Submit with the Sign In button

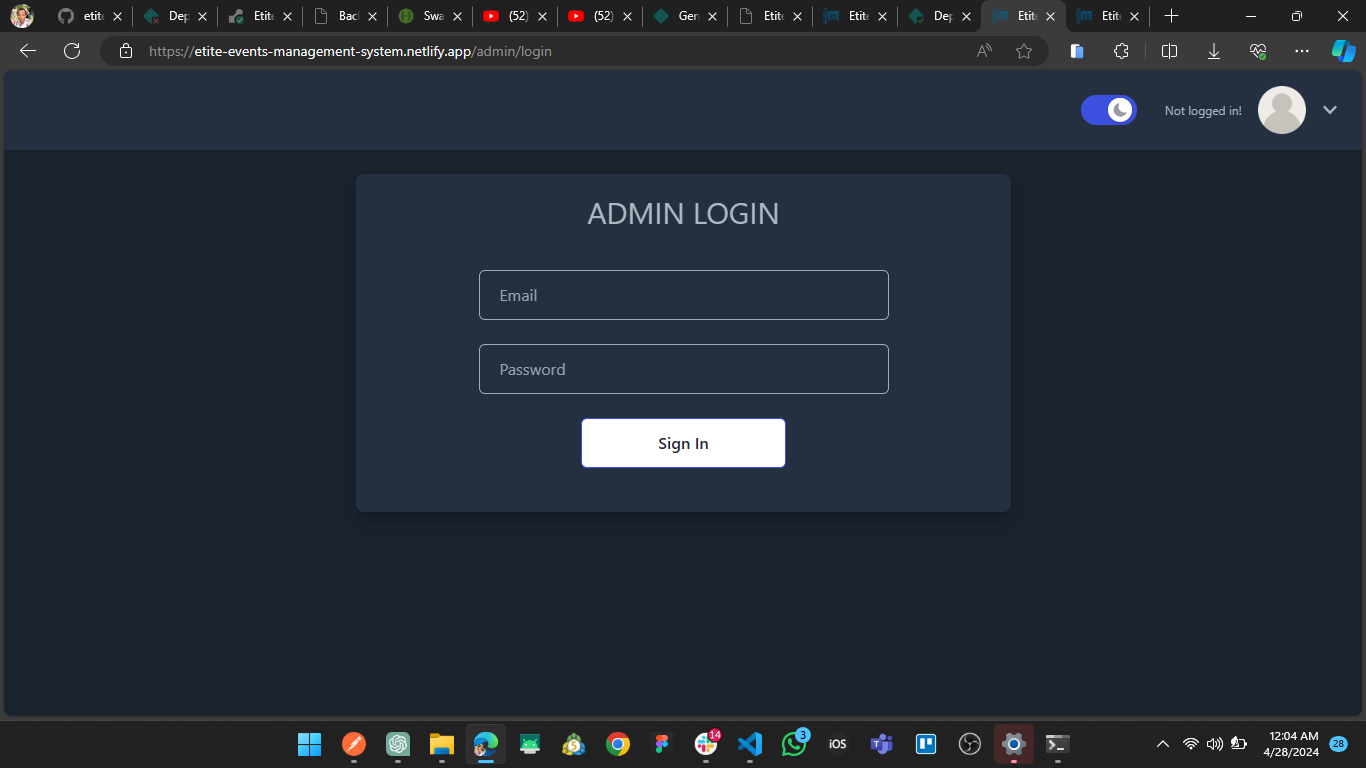[x=683, y=443]
